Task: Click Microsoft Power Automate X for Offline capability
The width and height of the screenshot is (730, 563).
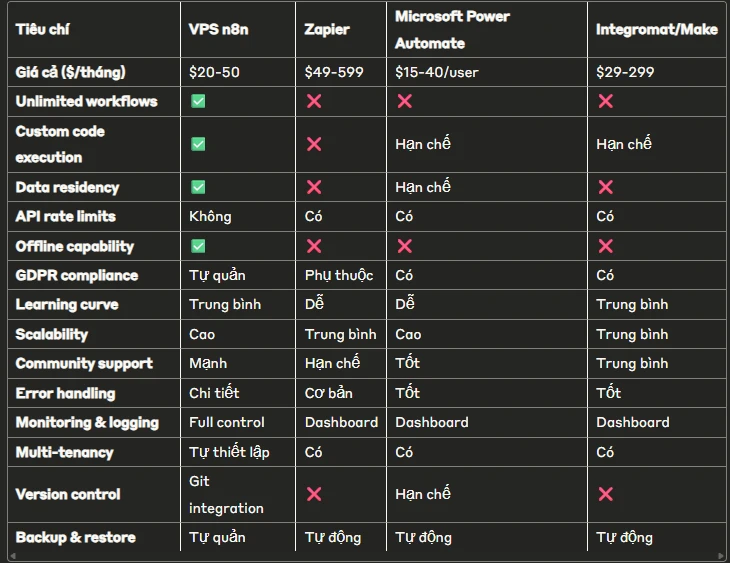Action: 405,246
